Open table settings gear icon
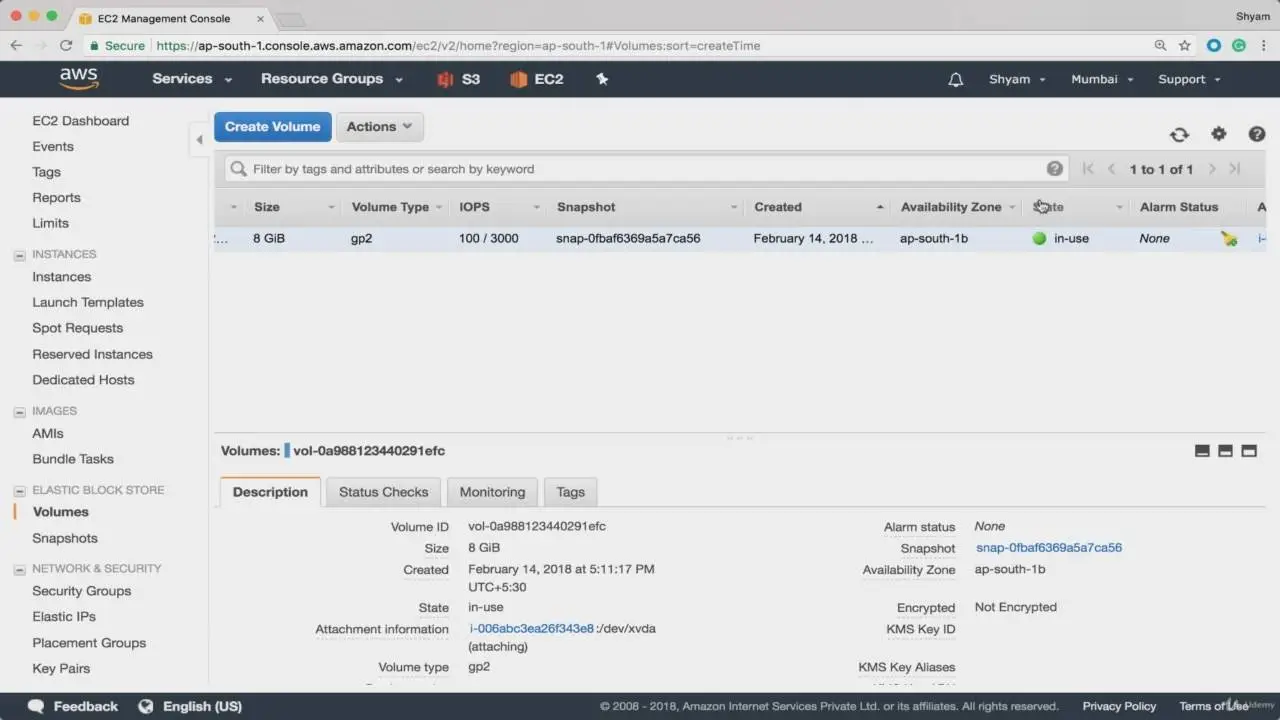This screenshot has height=720, width=1280. [1218, 134]
